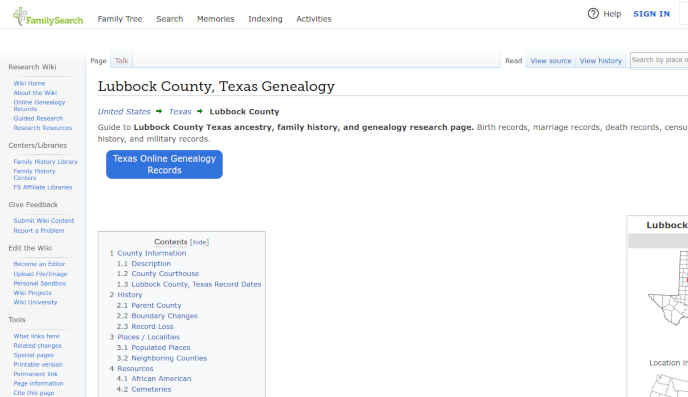
Task: Open the Memories menu
Action: 215,19
